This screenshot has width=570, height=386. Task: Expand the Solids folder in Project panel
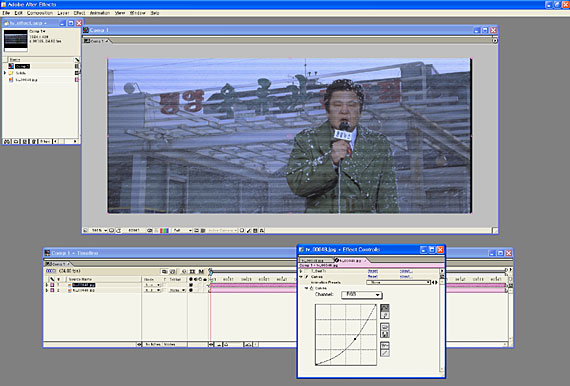[x=5, y=73]
